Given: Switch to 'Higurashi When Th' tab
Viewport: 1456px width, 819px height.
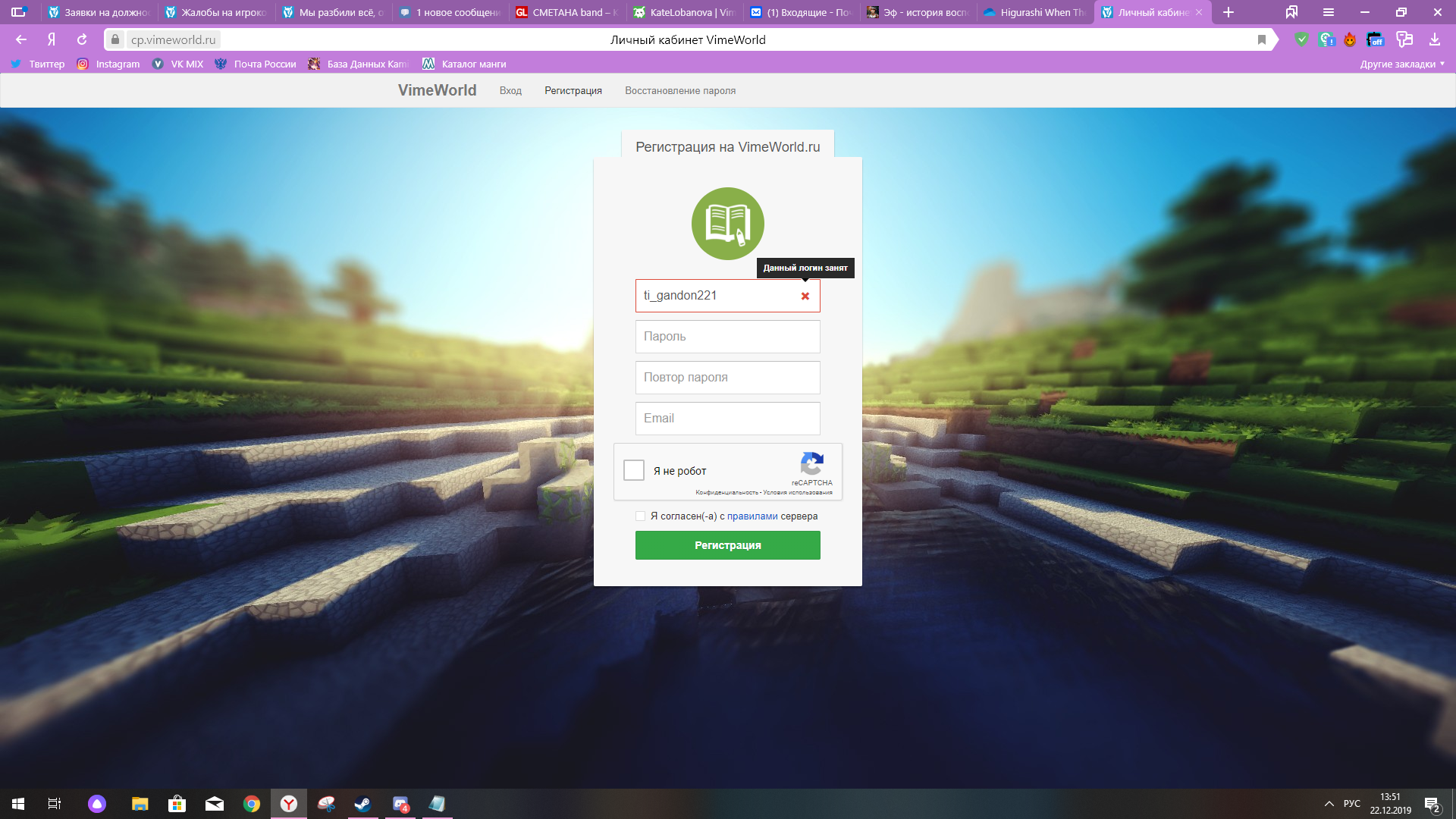Looking at the screenshot, I should pyautogui.click(x=1035, y=12).
